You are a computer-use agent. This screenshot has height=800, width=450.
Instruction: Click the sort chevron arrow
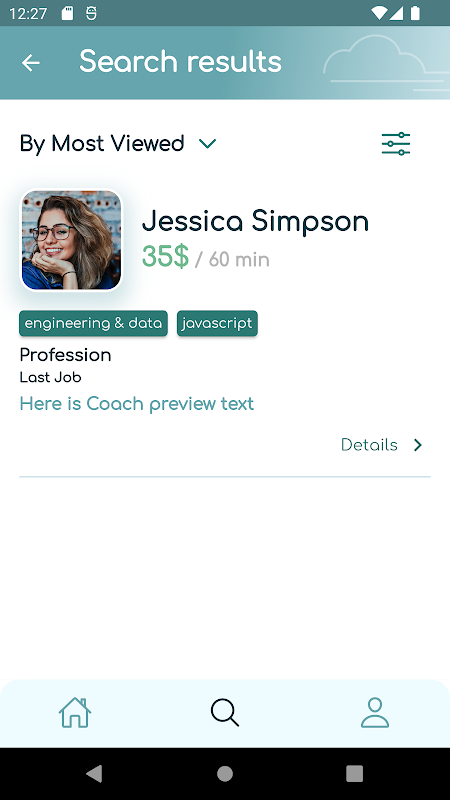pyautogui.click(x=208, y=144)
